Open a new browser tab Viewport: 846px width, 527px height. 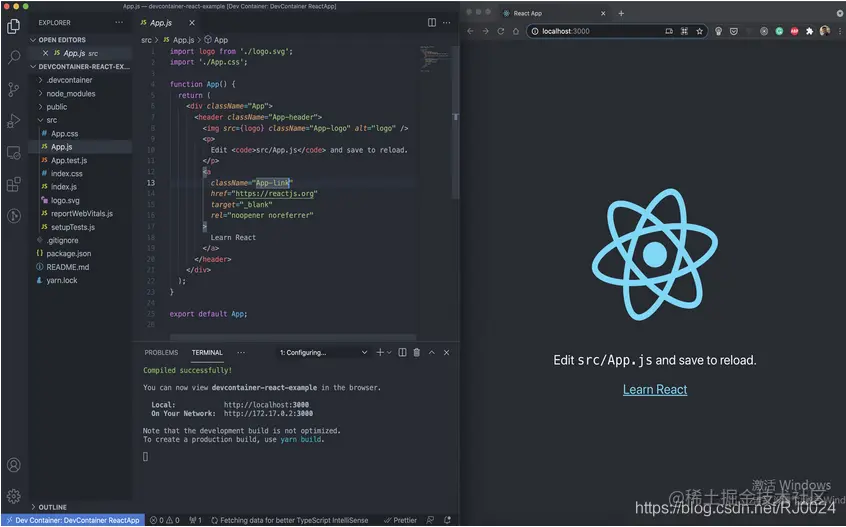pyautogui.click(x=621, y=13)
